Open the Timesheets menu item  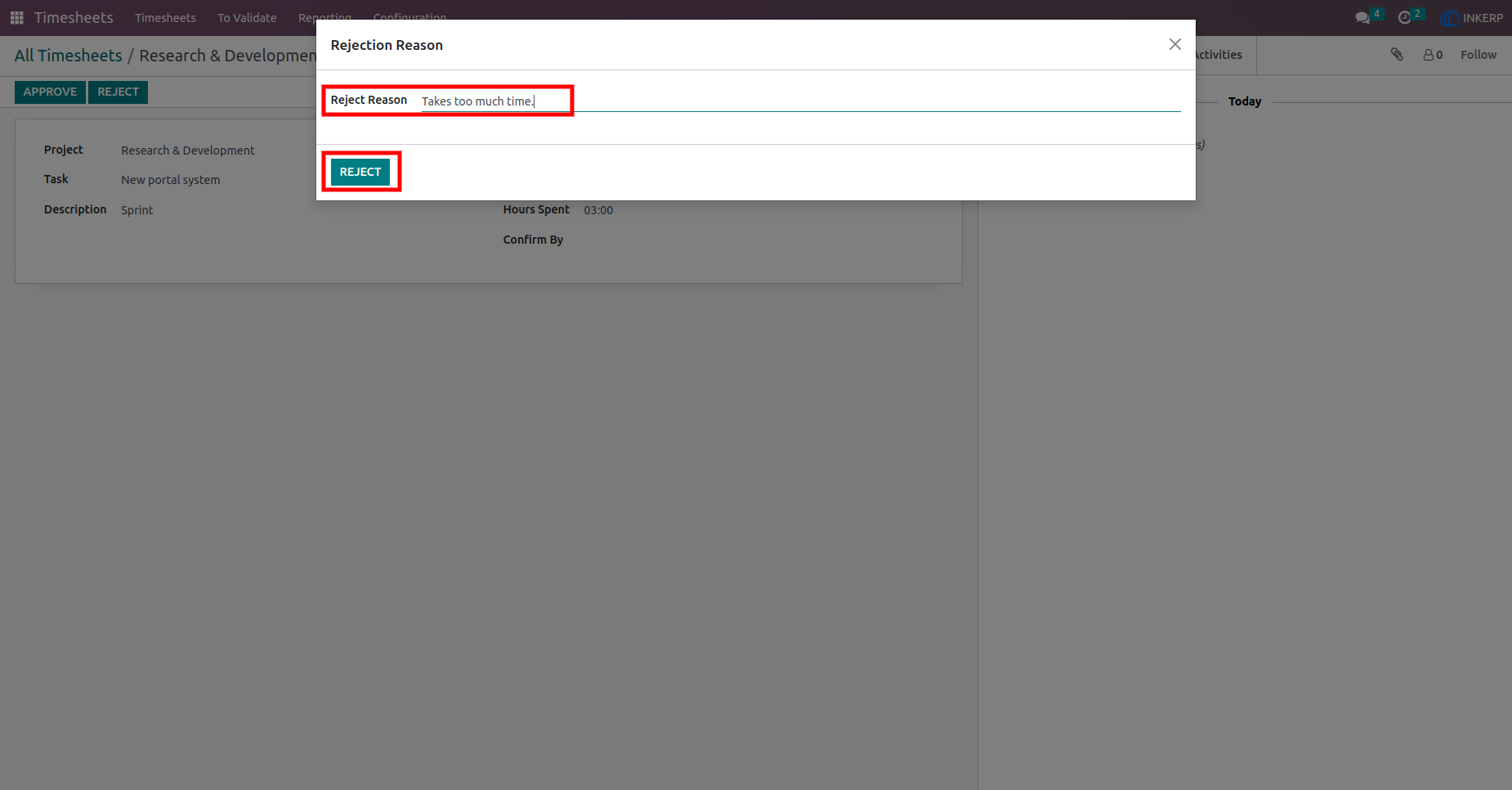click(165, 18)
